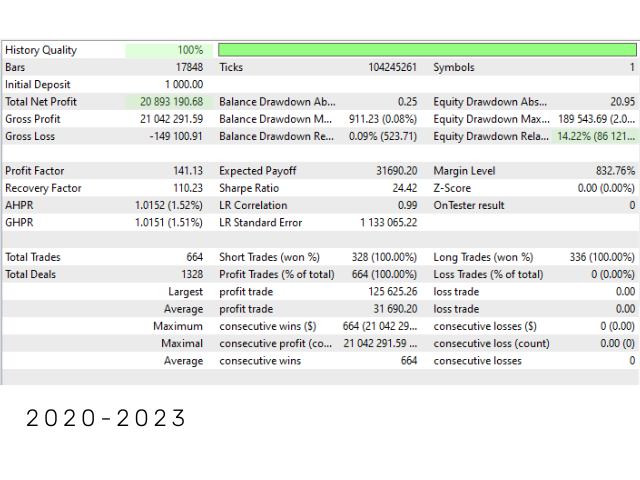Screen dimensions: 640x480
Task: Click the 2020-2023 caption text
Action: [106, 418]
